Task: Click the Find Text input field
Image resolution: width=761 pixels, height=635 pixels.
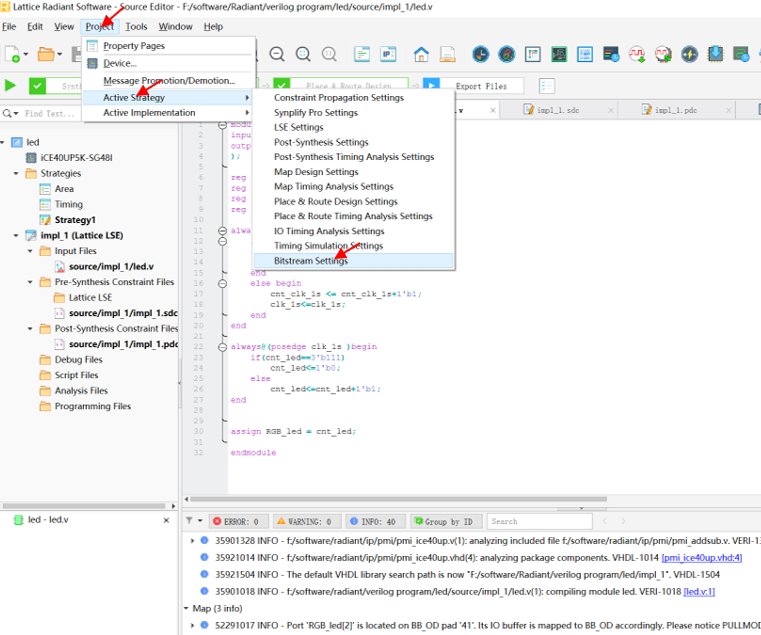Action: [x=51, y=114]
